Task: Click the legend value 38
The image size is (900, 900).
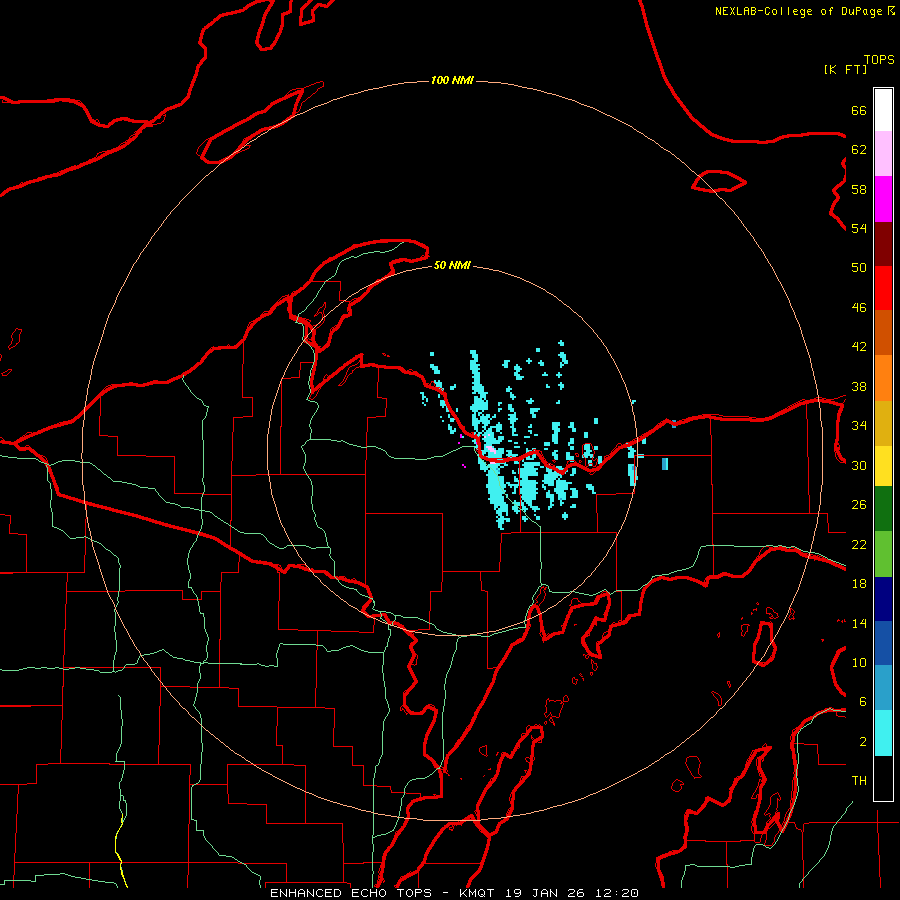Action: (x=859, y=386)
